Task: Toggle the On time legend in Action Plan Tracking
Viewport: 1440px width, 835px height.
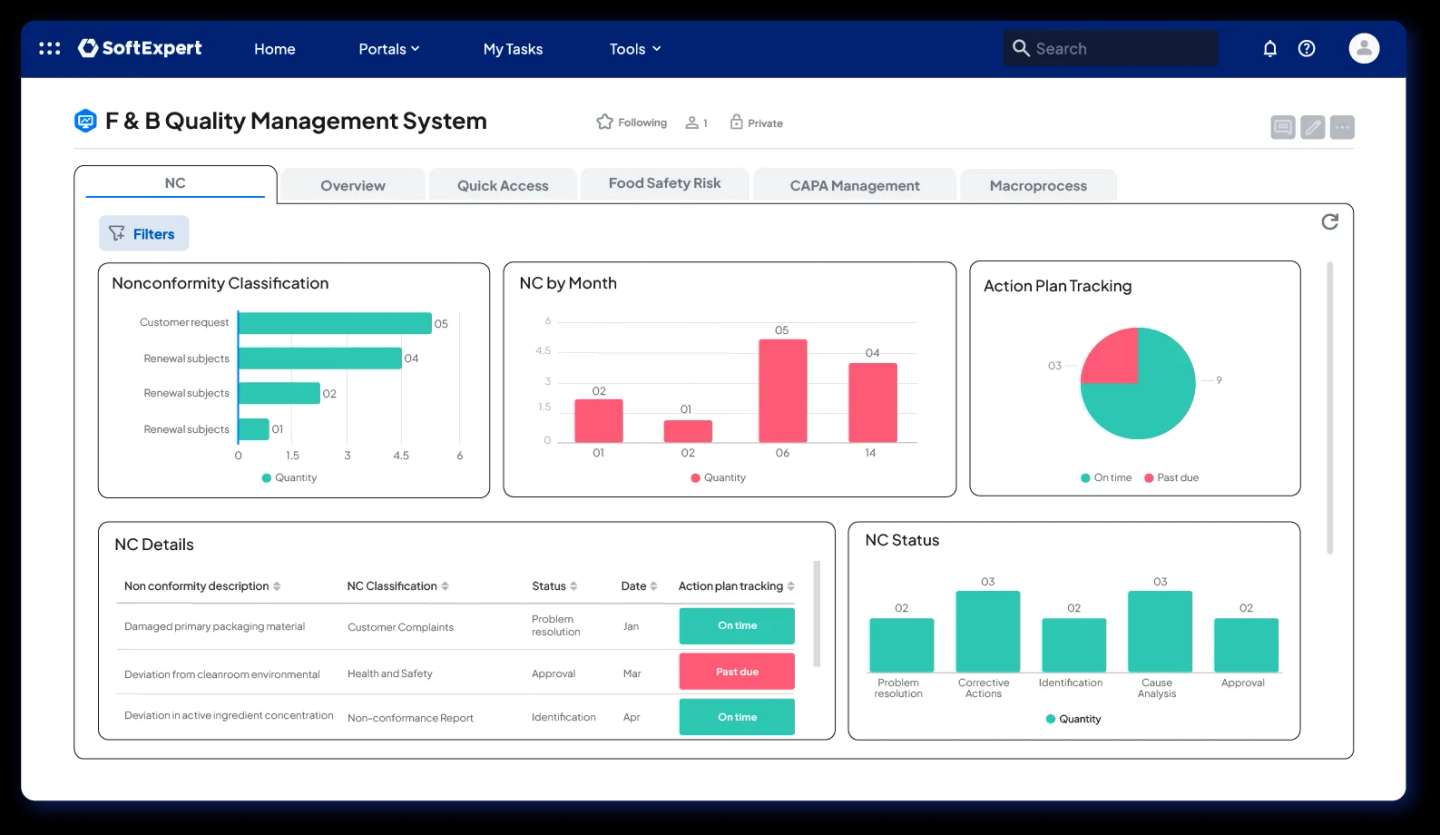Action: tap(1107, 477)
